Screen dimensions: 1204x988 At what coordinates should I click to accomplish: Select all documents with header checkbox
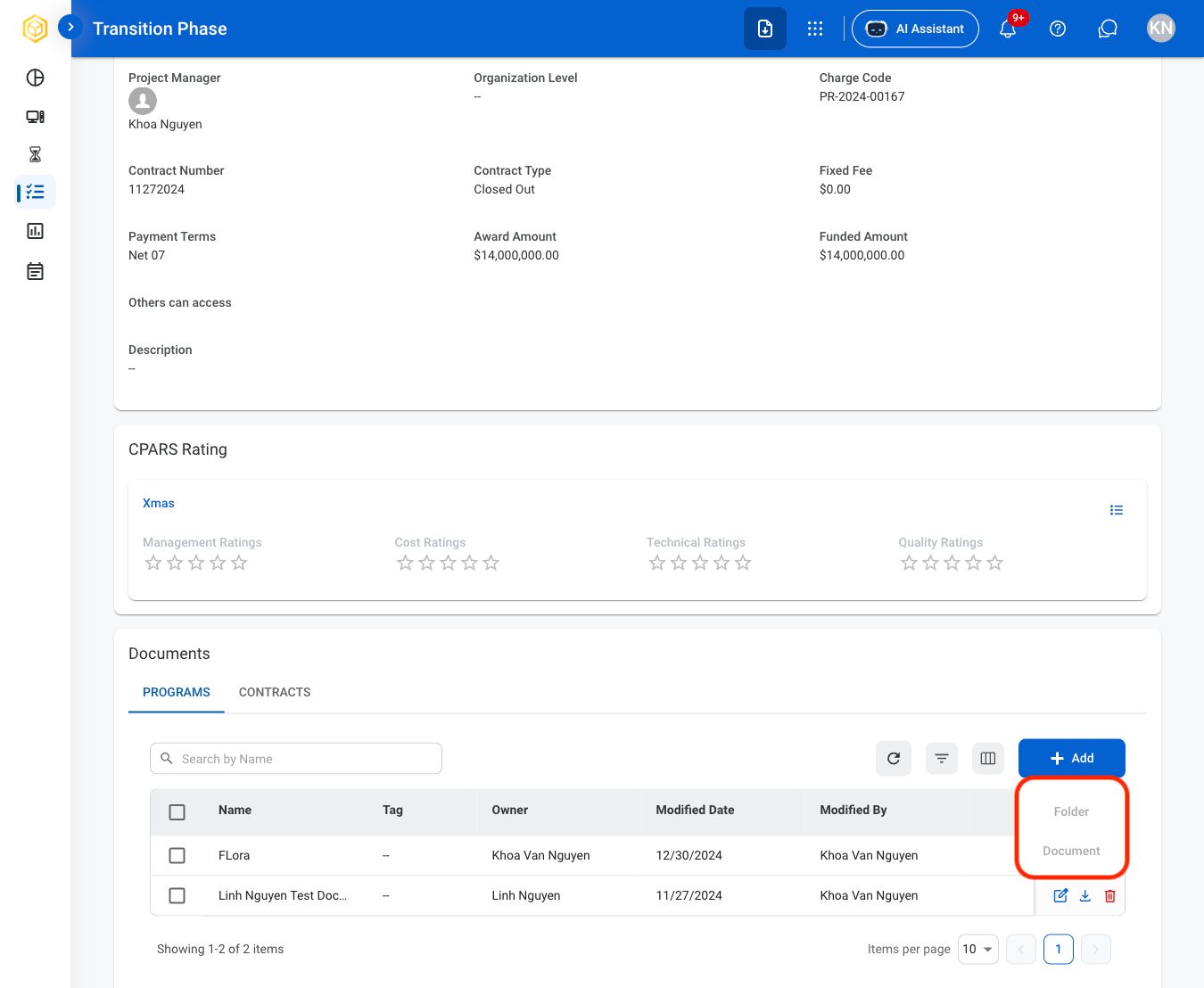click(x=177, y=812)
